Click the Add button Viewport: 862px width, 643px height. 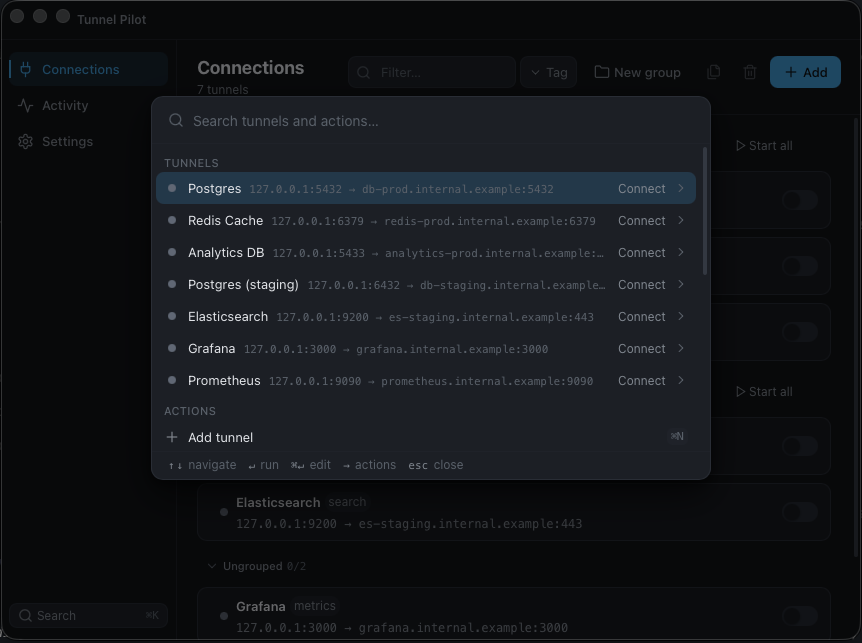[805, 72]
